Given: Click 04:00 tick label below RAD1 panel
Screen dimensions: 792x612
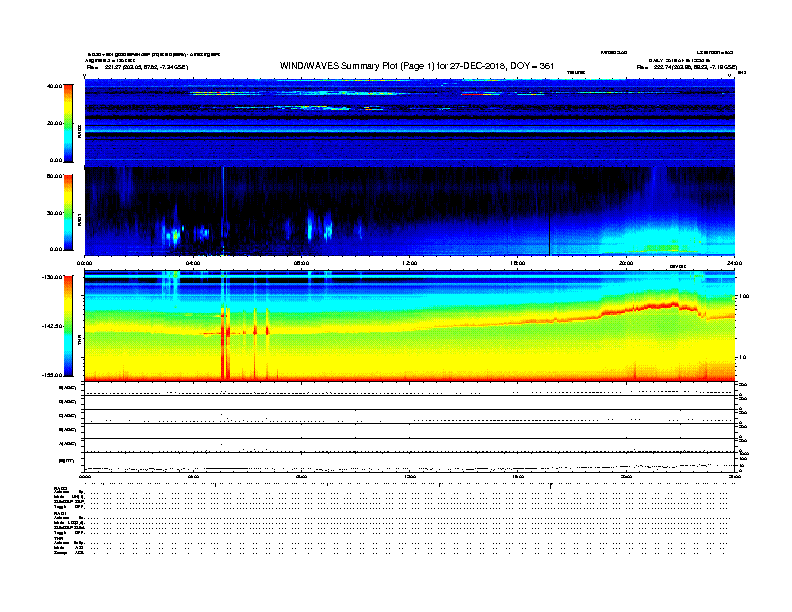Looking at the screenshot, I should [x=193, y=263].
